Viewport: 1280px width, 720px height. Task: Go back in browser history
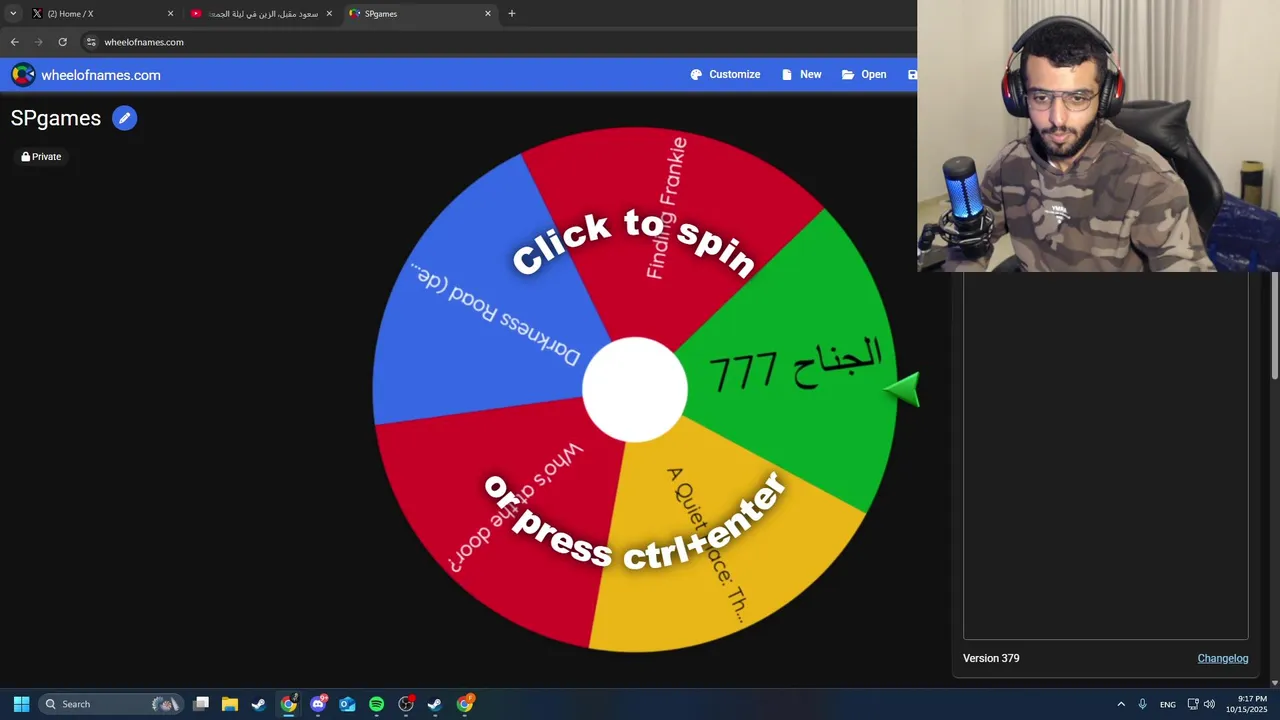15,42
